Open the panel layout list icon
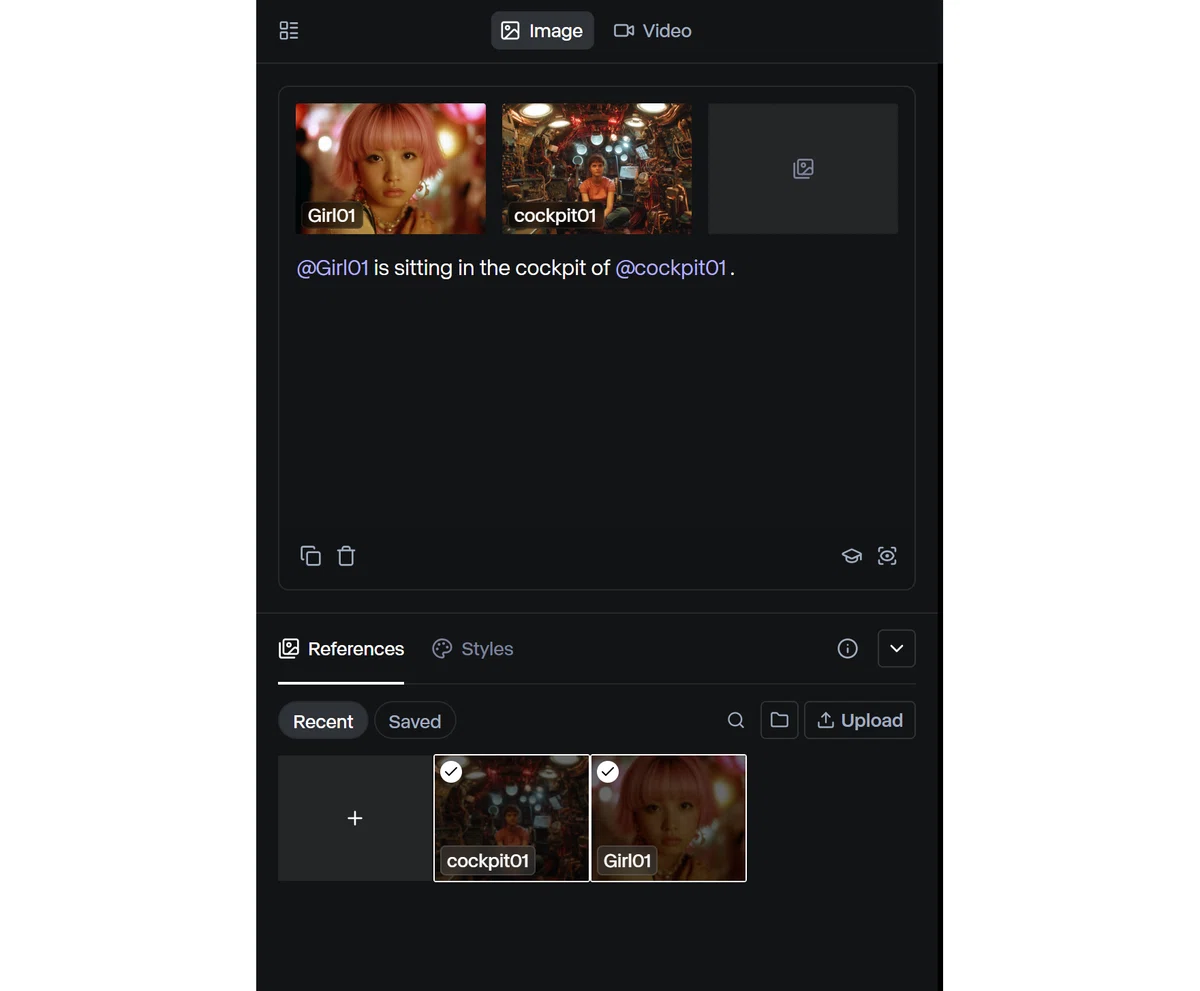Image resolution: width=1200 pixels, height=991 pixels. (289, 31)
